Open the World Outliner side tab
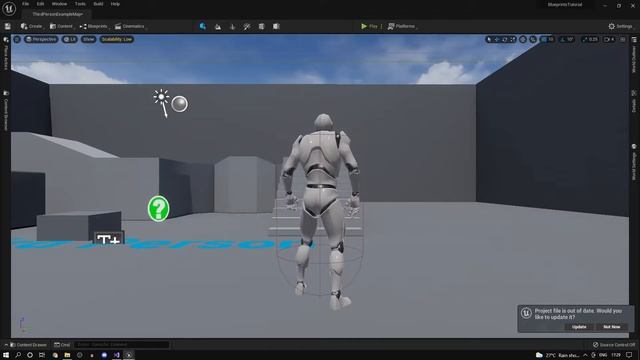640x360 pixels. (x=634, y=56)
